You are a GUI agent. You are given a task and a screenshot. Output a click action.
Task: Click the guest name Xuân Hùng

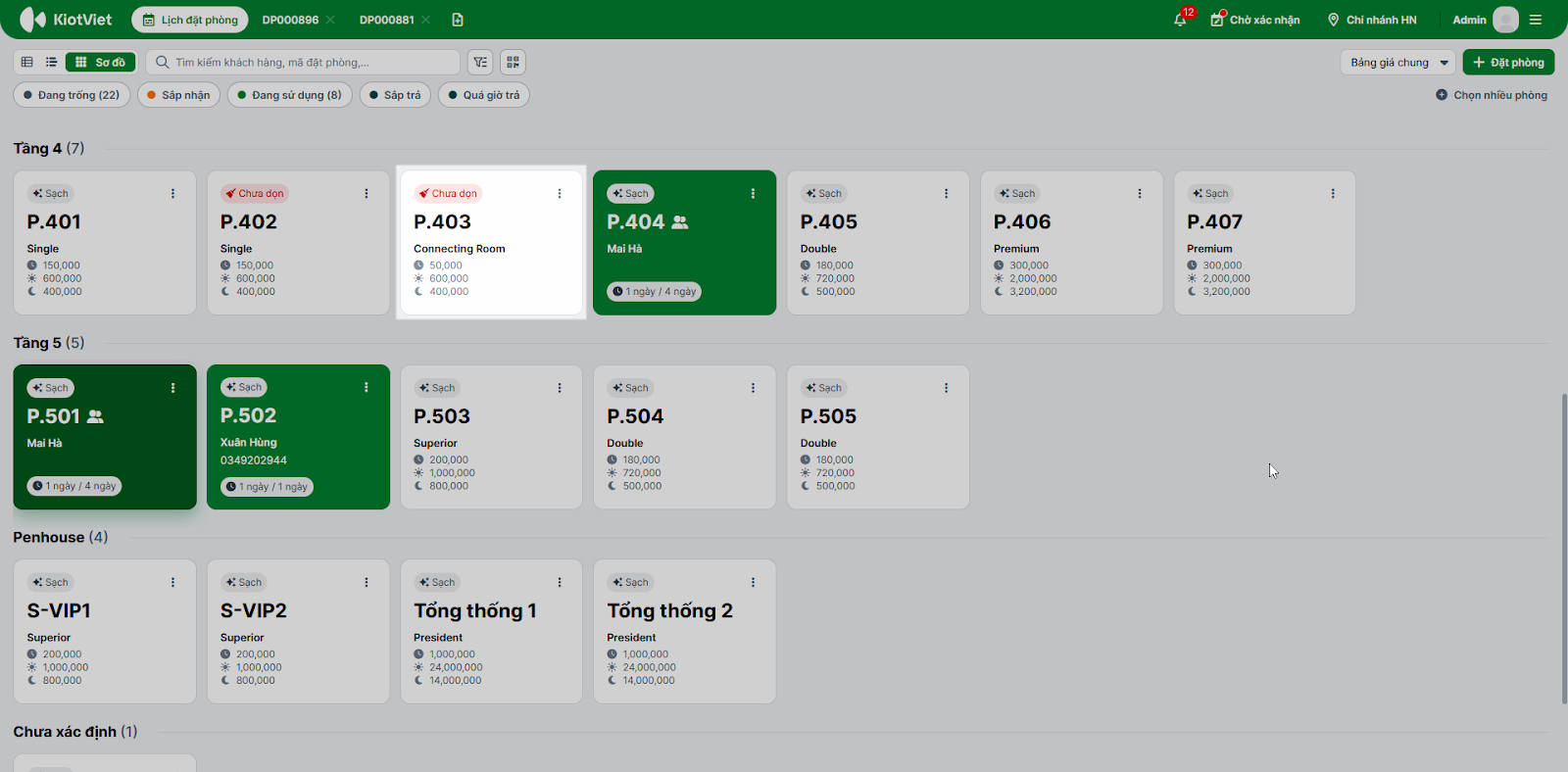coord(249,443)
